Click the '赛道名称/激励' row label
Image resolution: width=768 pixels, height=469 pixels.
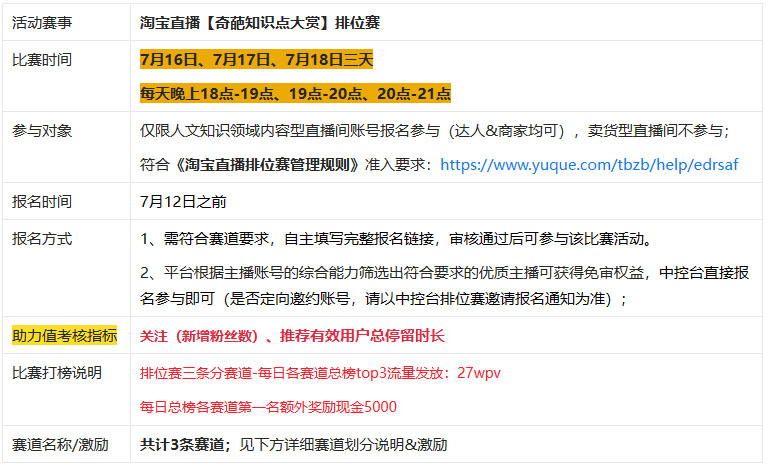60,445
